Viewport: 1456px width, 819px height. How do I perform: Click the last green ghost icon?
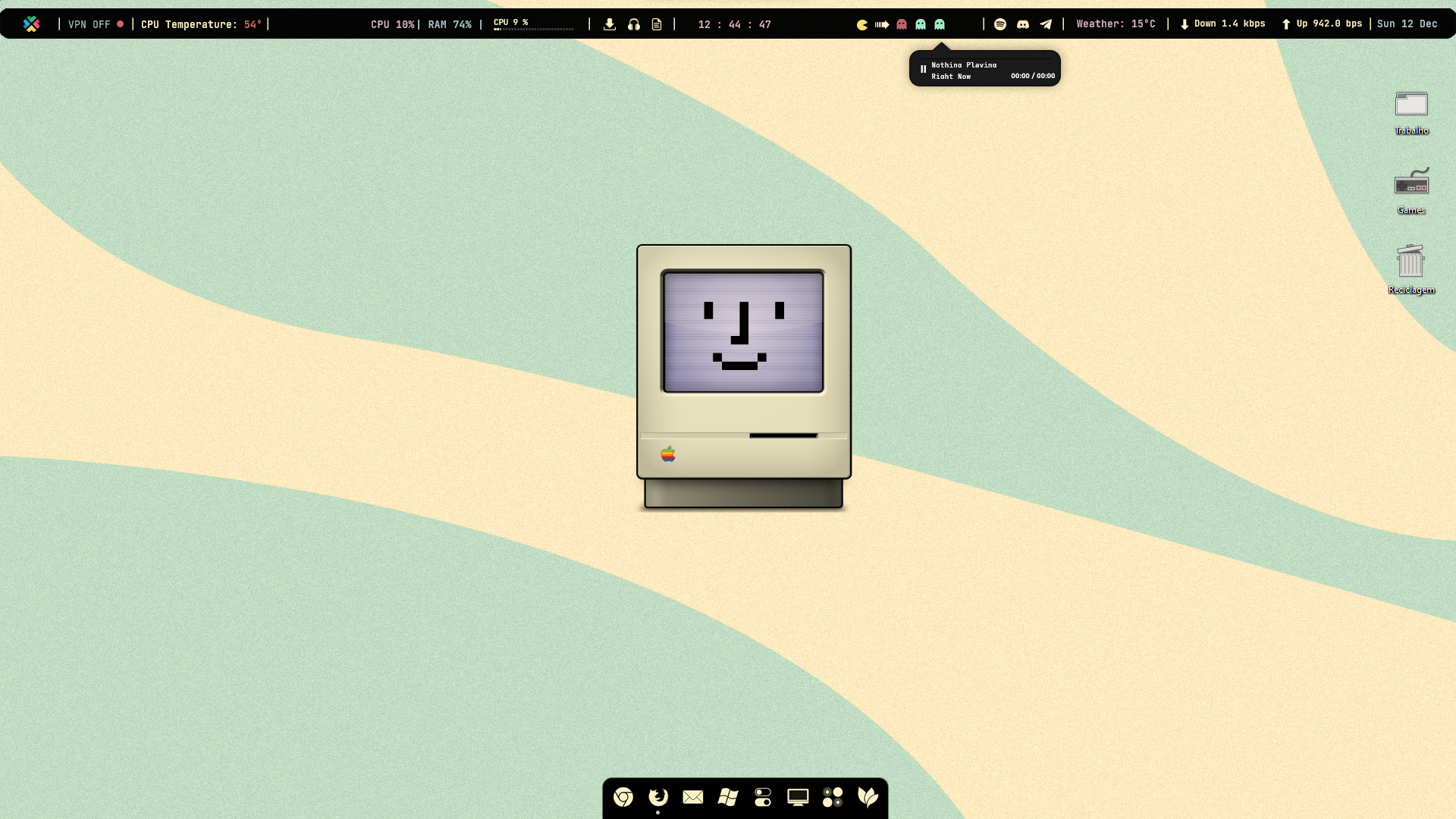point(940,24)
